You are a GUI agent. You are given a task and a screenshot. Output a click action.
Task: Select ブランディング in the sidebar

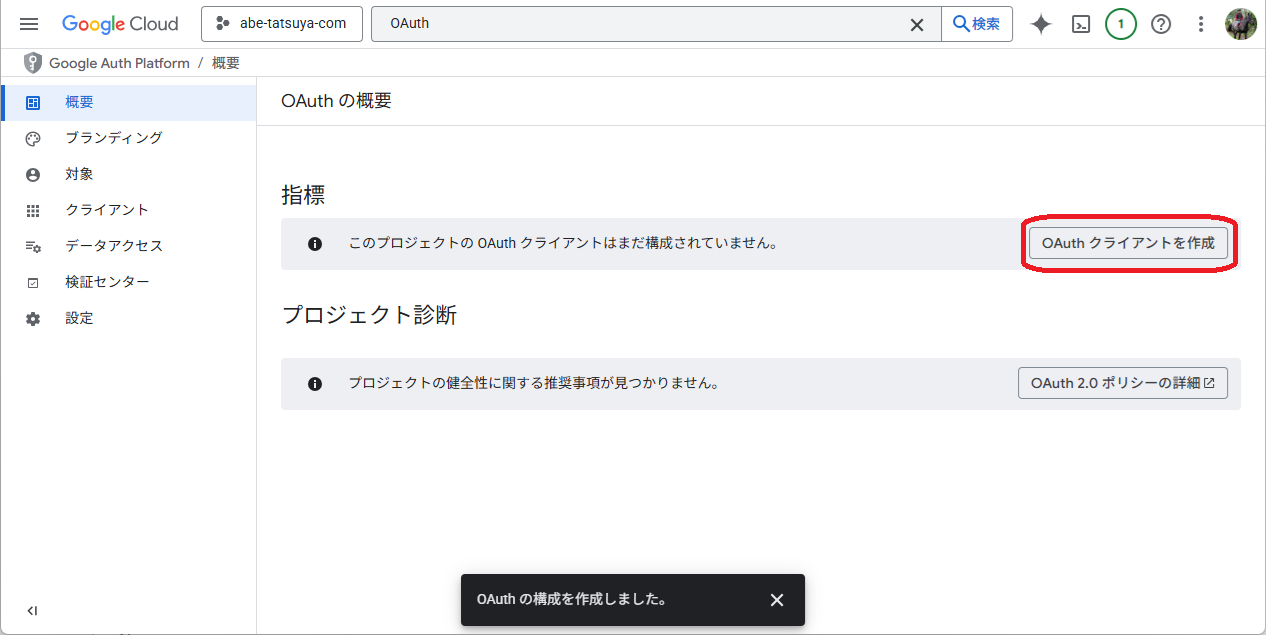tap(113, 138)
